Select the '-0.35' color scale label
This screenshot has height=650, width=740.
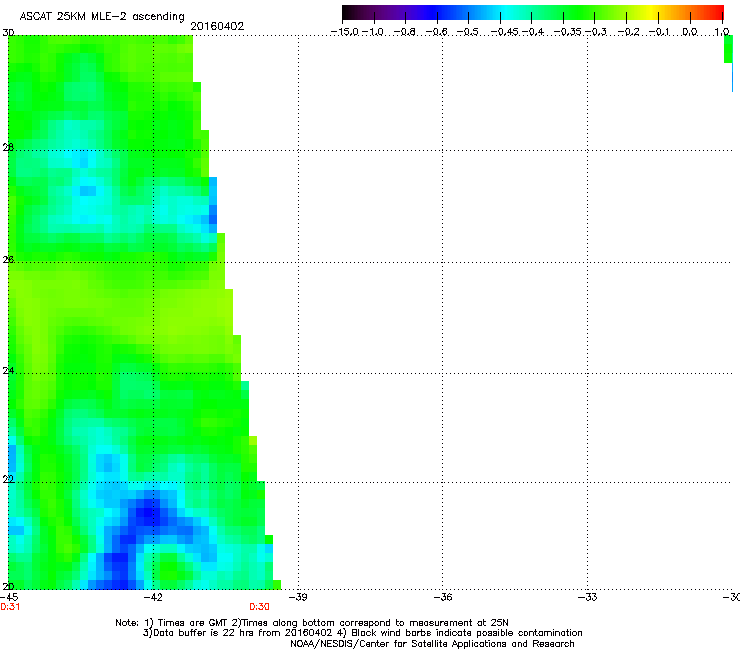point(568,32)
